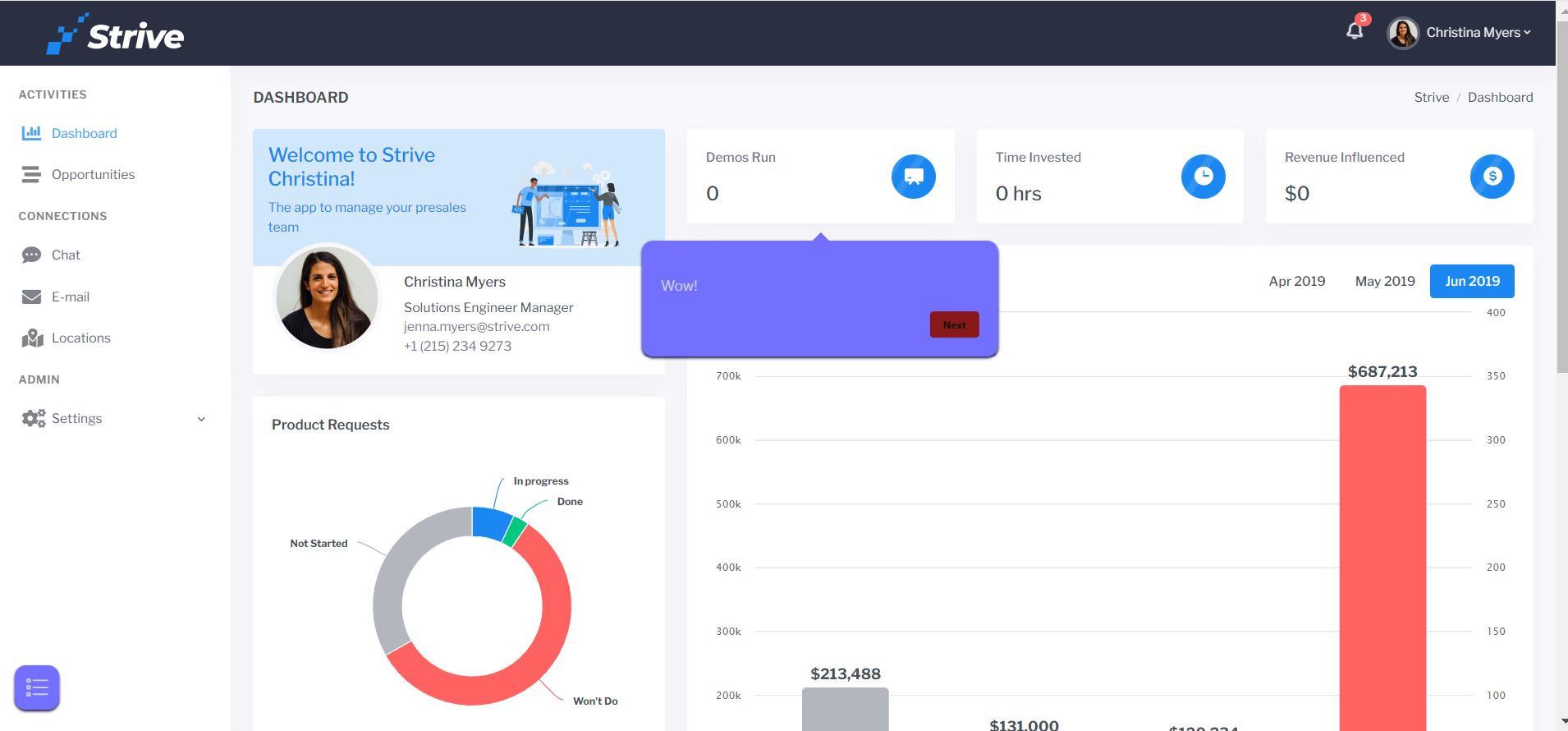Screen dimensions: 1568x731
Task: Open Chat from the sidebar
Action: point(66,255)
